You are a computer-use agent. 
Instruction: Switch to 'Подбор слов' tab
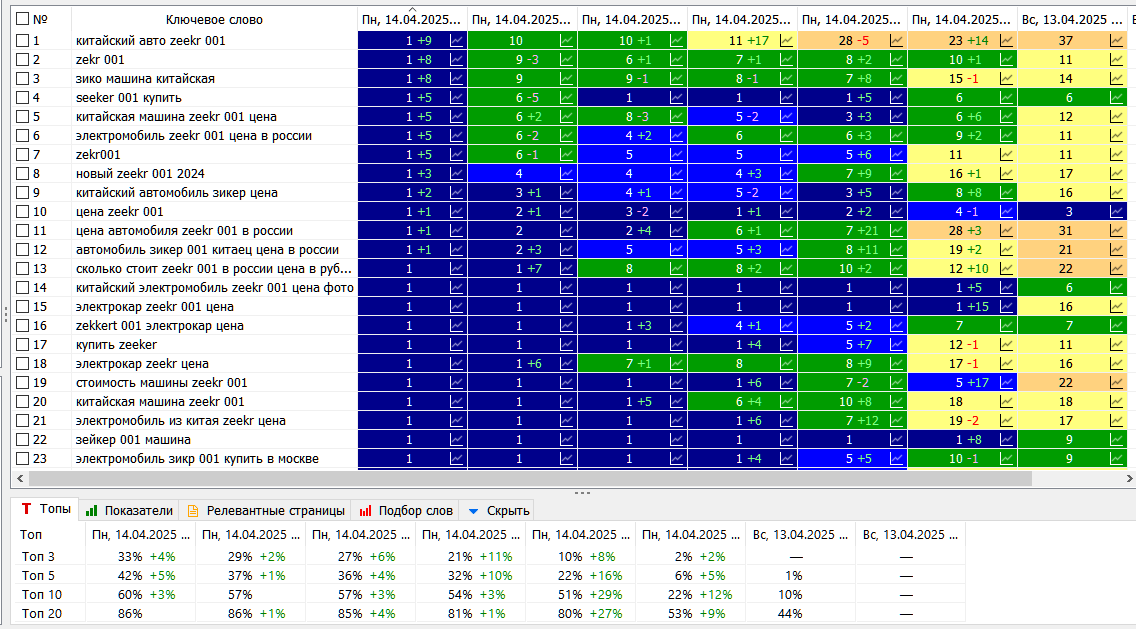pyautogui.click(x=407, y=511)
